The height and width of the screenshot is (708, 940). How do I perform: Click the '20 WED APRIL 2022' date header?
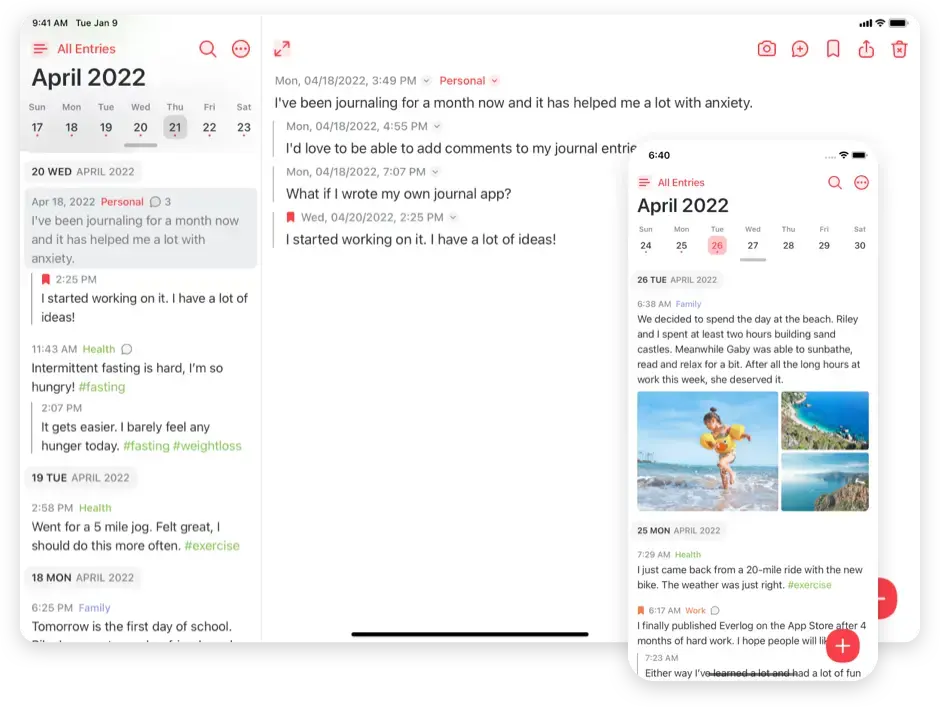(83, 171)
